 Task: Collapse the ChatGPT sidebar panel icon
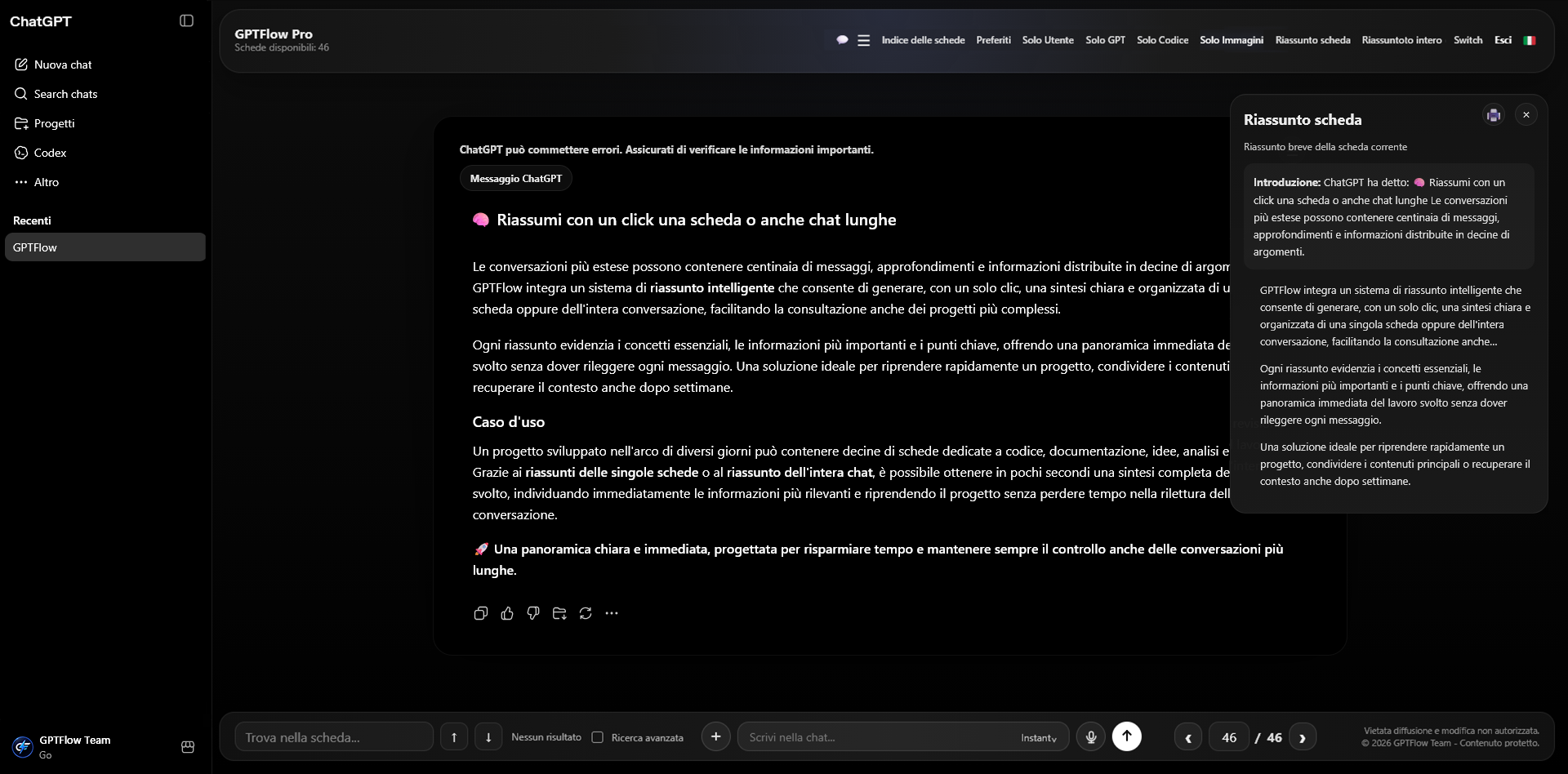tap(186, 20)
